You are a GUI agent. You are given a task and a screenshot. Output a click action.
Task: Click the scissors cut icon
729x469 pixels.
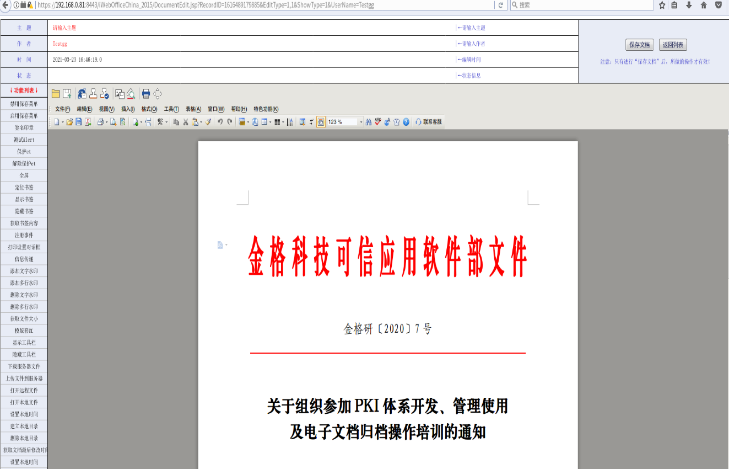(186, 122)
